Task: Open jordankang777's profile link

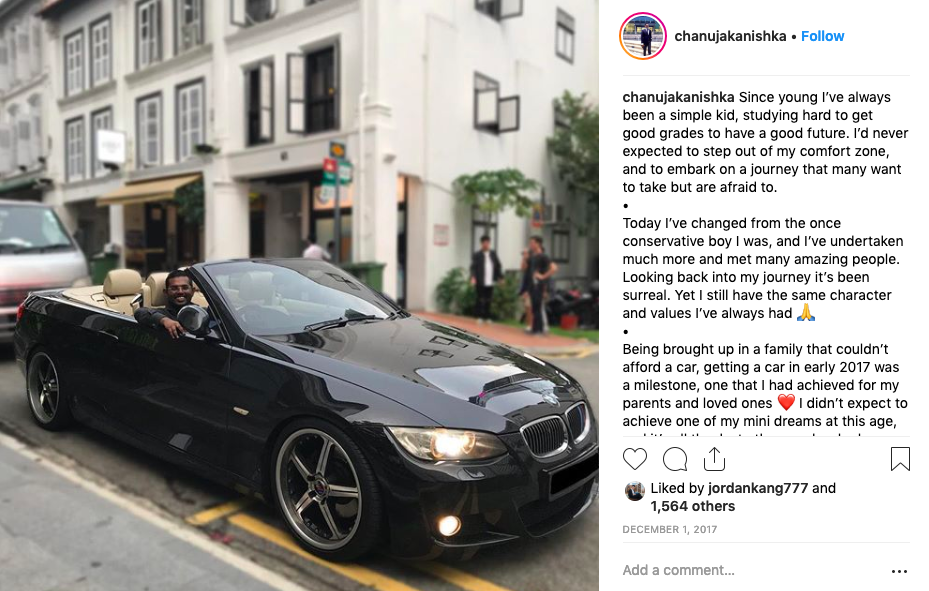Action: pyautogui.click(x=758, y=488)
